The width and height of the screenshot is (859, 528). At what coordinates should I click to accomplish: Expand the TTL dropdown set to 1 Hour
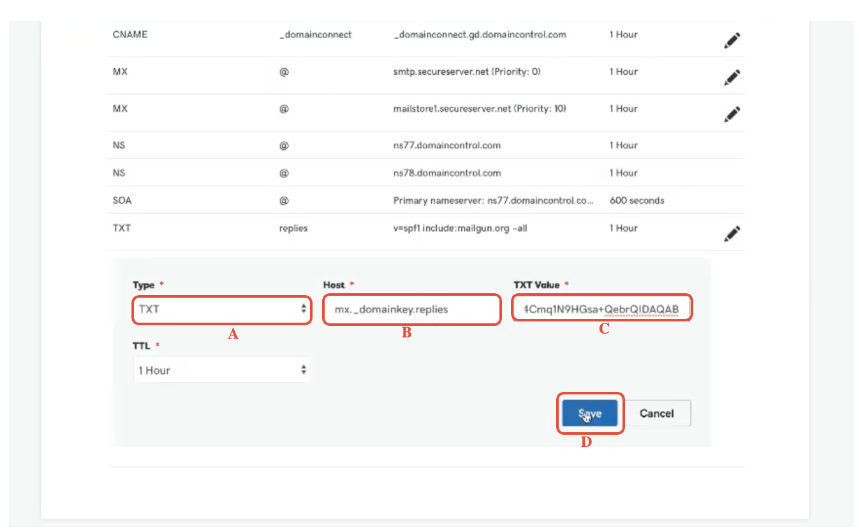click(221, 370)
